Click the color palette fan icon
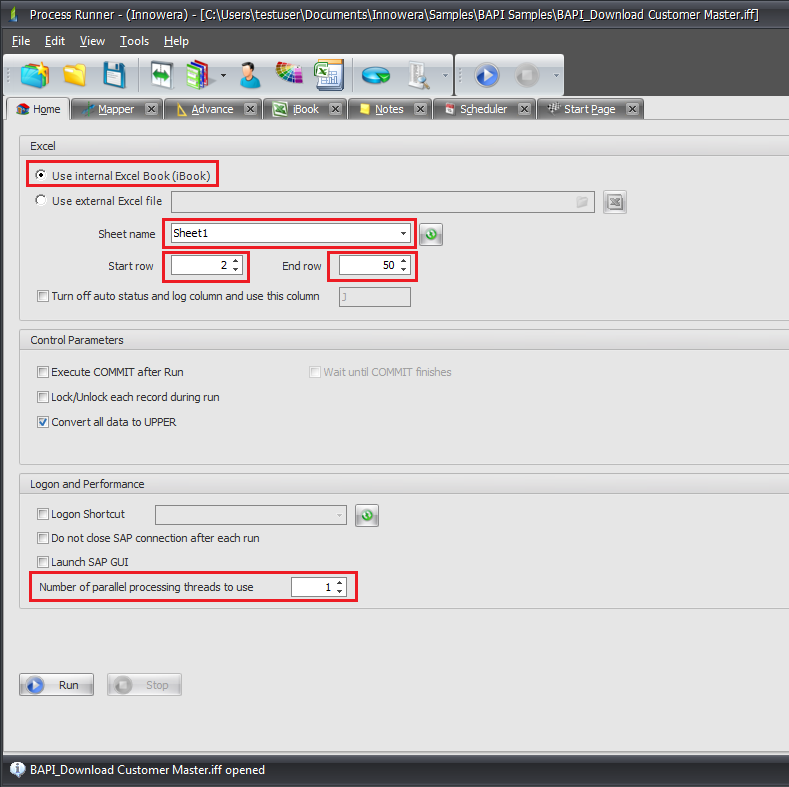Image resolution: width=789 pixels, height=787 pixels. [288, 75]
